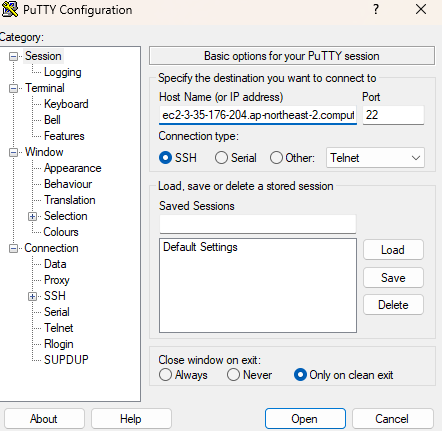
Task: Click the Saved Sessions name field
Action: click(x=258, y=224)
